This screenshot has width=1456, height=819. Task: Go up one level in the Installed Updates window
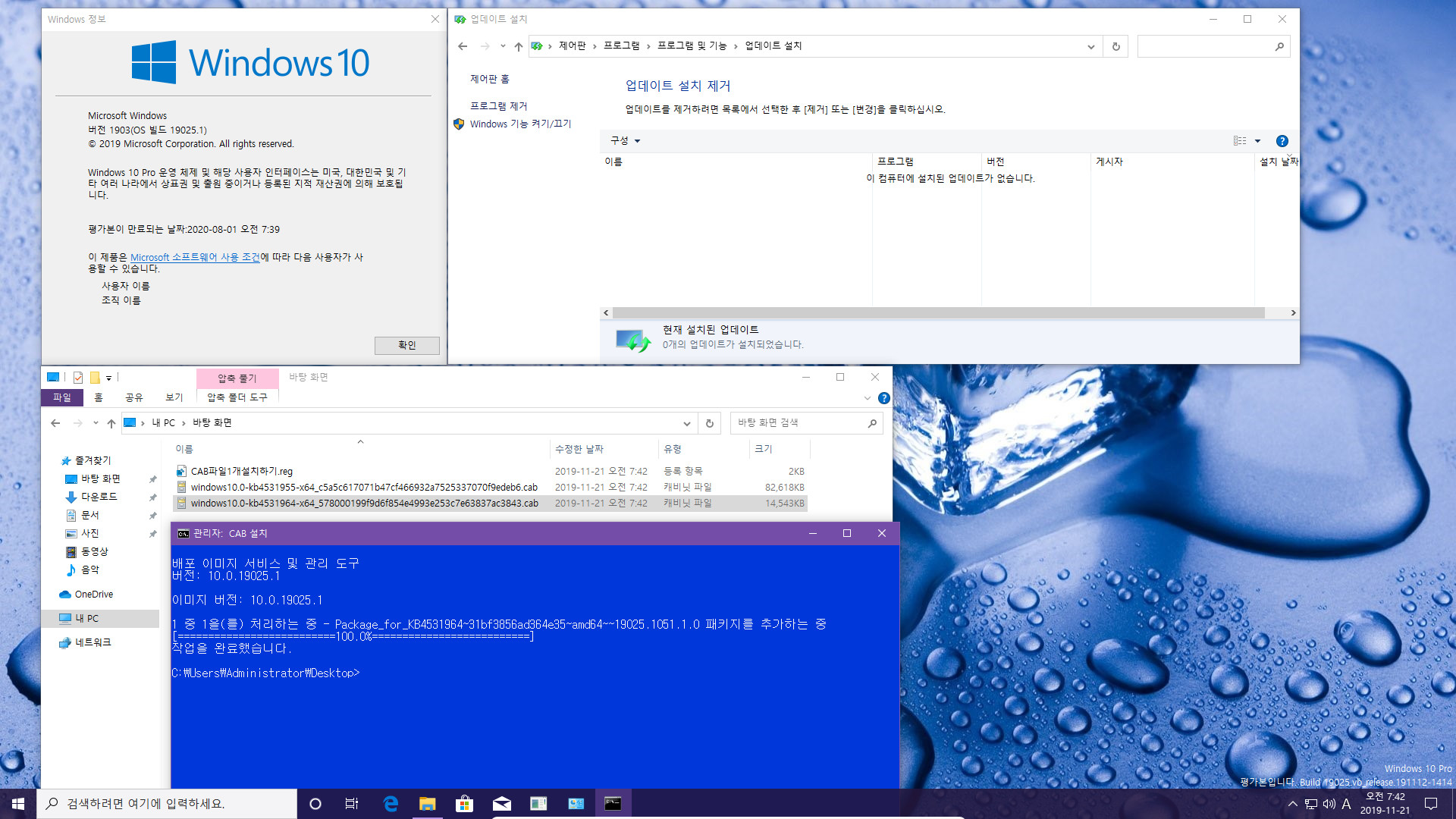click(519, 46)
